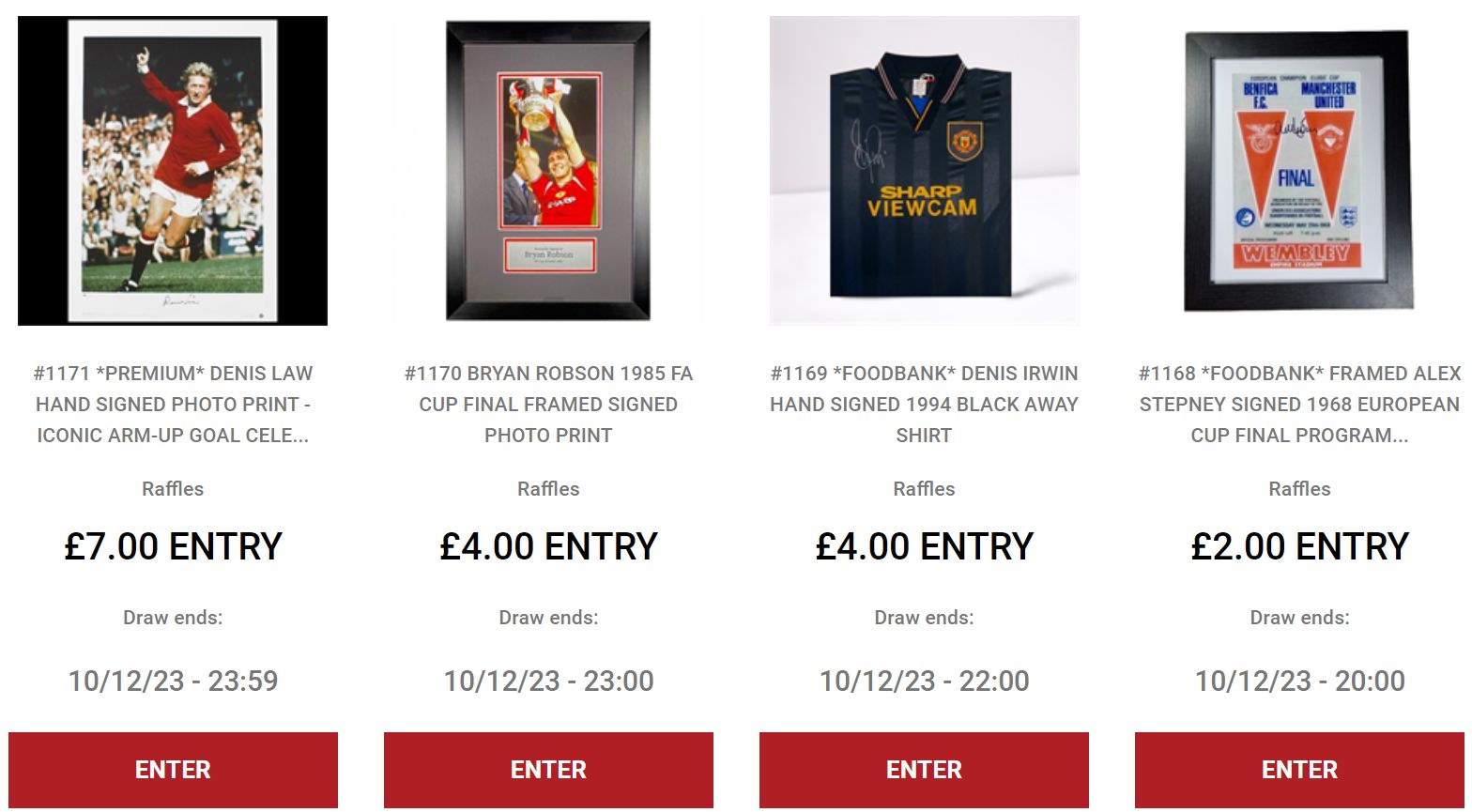Image resolution: width=1472 pixels, height=812 pixels.
Task: Open the Denis Irwin black shirt image
Action: (924, 171)
